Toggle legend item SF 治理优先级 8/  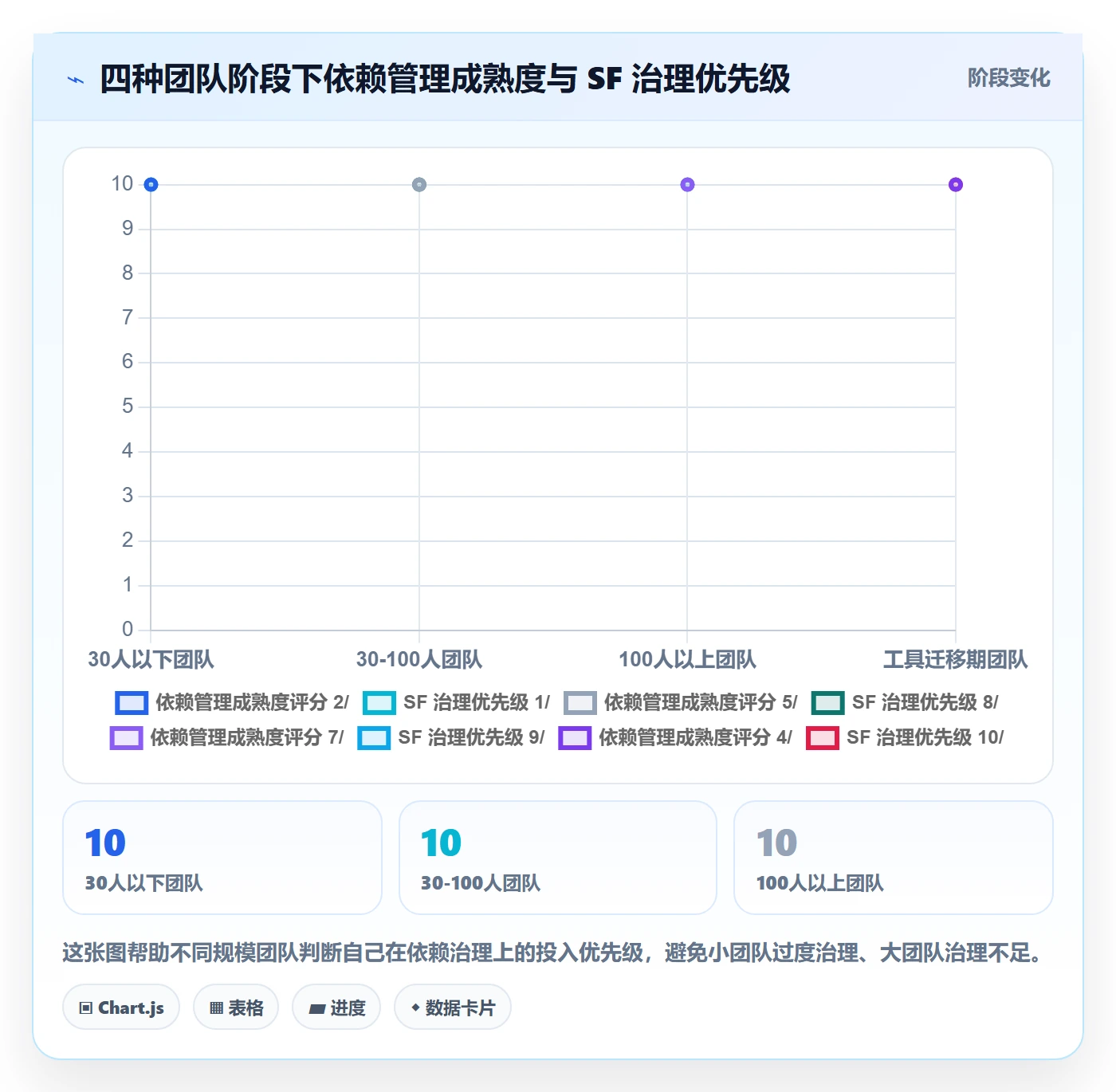click(905, 702)
